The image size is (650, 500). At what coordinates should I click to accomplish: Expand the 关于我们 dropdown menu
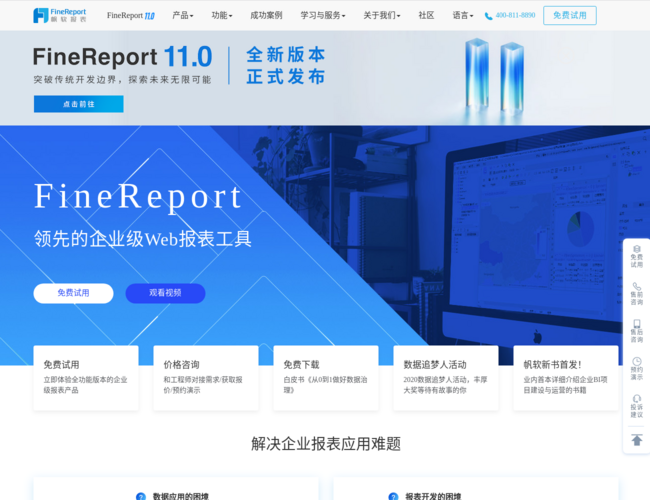pyautogui.click(x=382, y=15)
